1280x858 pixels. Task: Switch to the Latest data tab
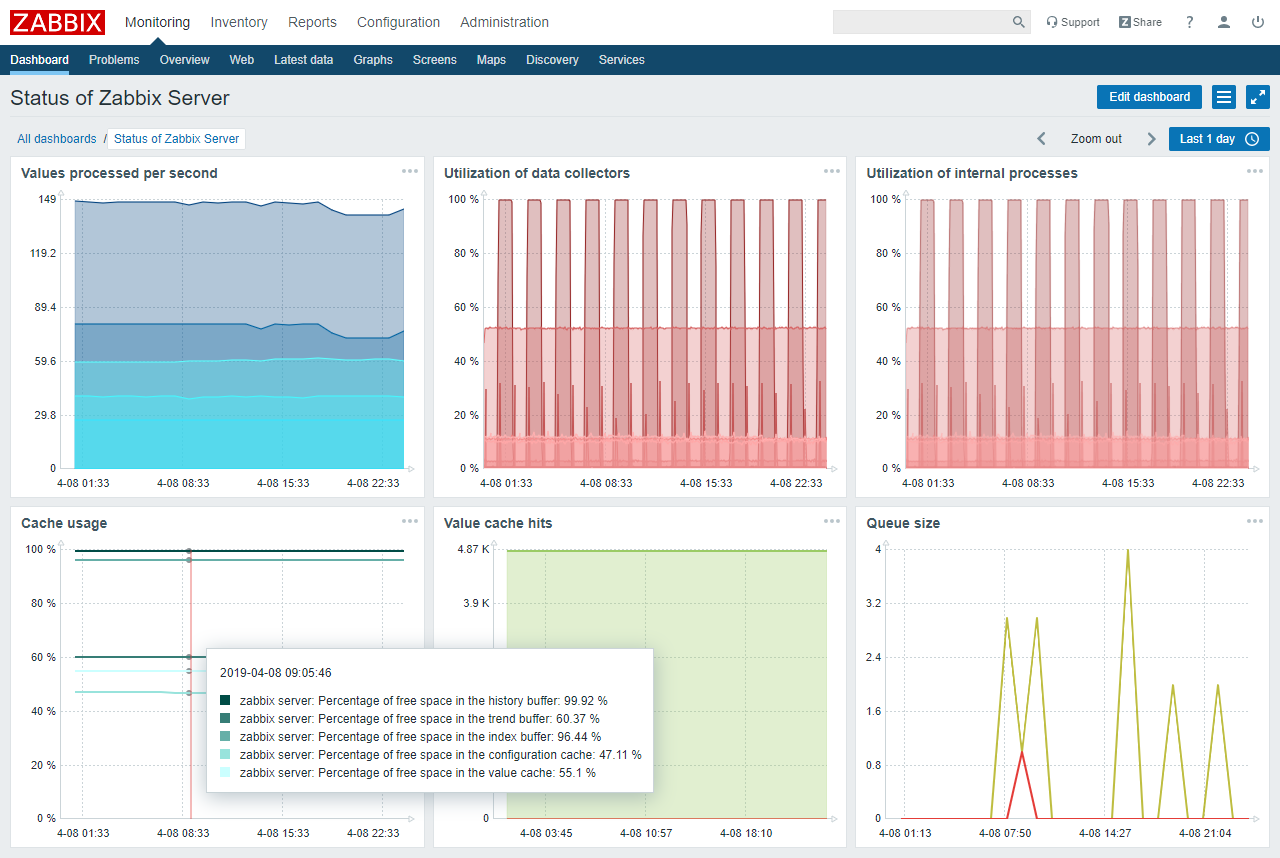coord(303,60)
